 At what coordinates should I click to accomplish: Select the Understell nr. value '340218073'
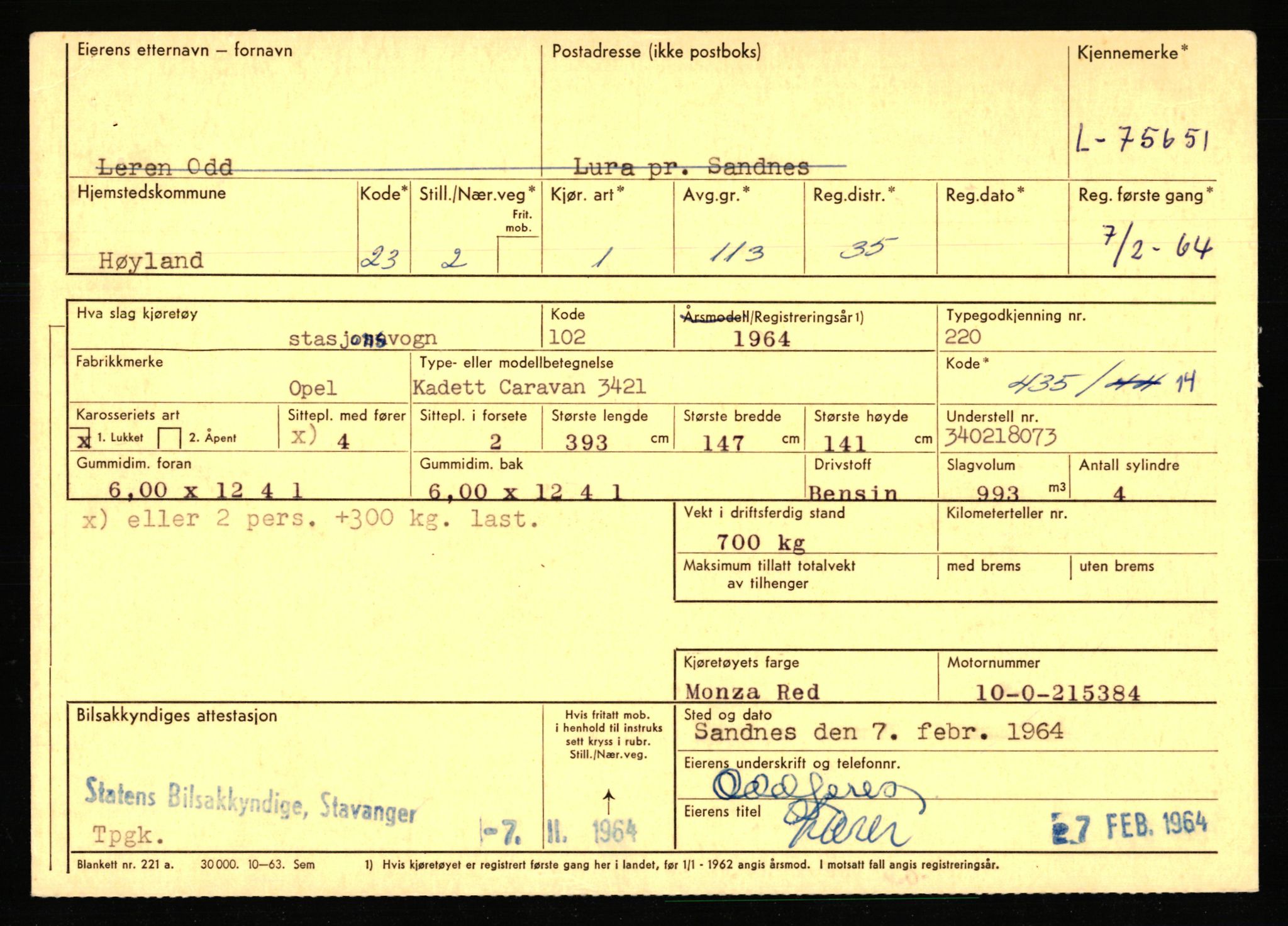click(1001, 436)
